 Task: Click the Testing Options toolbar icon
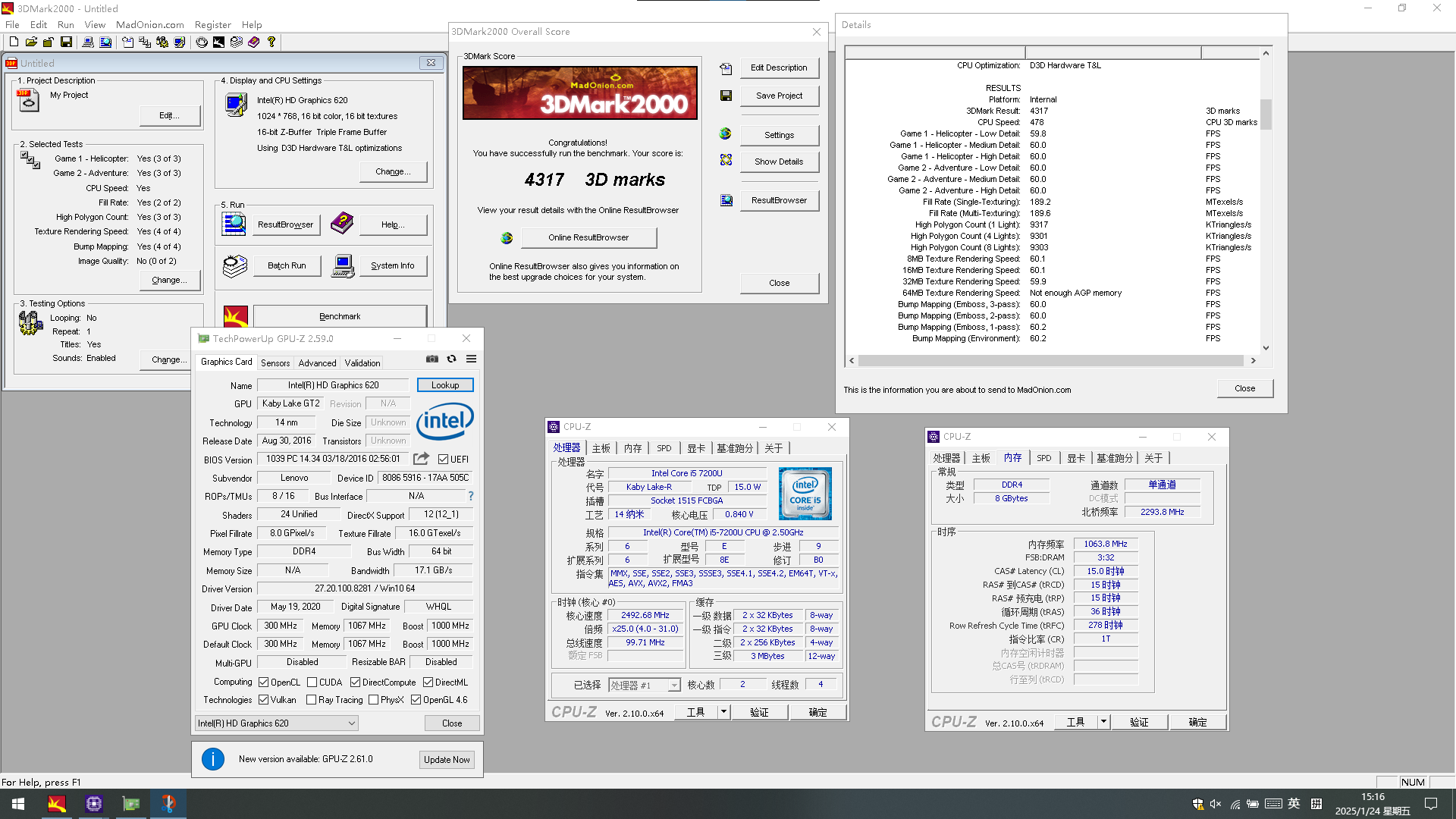point(162,42)
